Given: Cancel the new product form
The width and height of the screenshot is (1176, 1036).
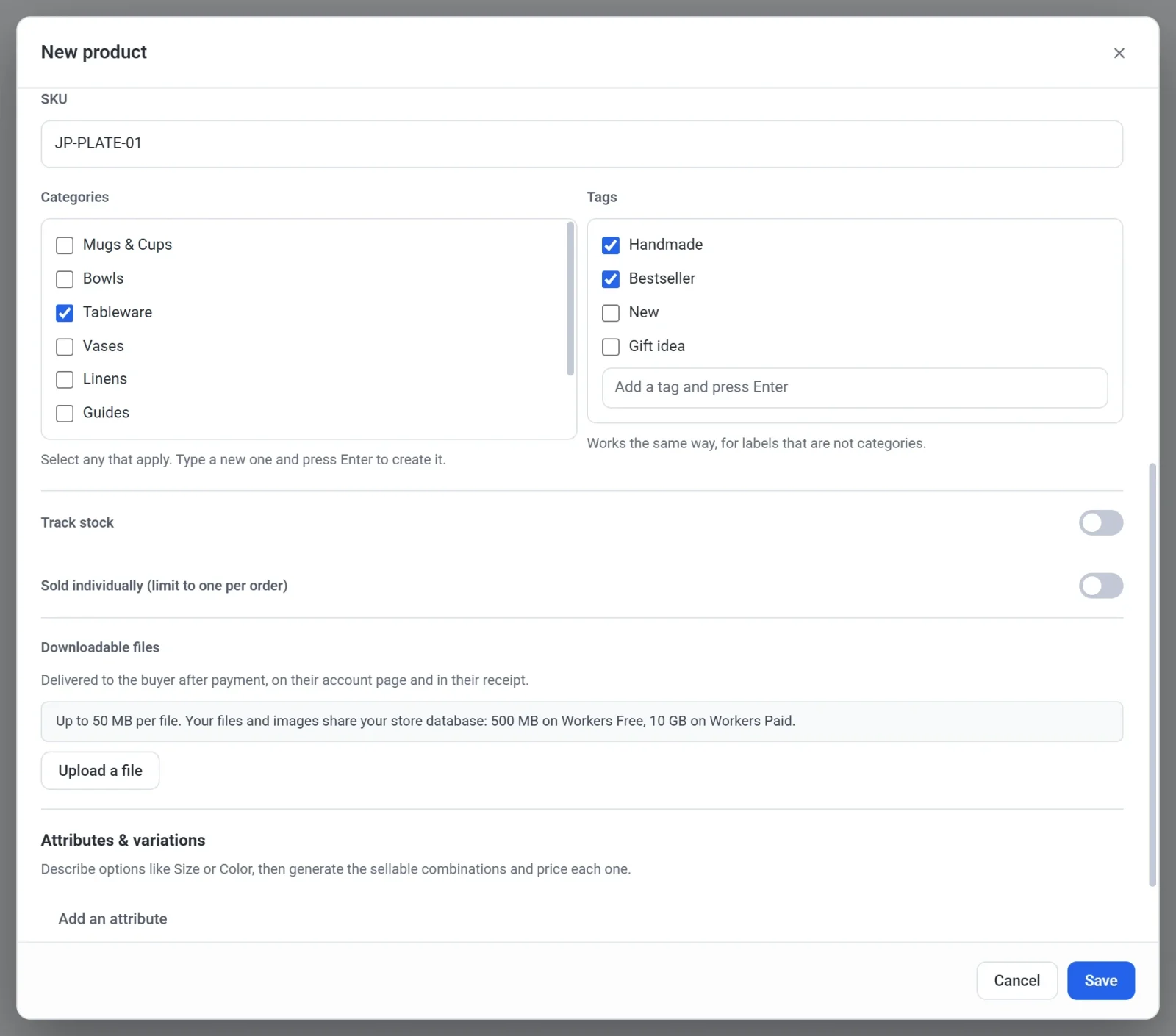Looking at the screenshot, I should [x=1017, y=981].
